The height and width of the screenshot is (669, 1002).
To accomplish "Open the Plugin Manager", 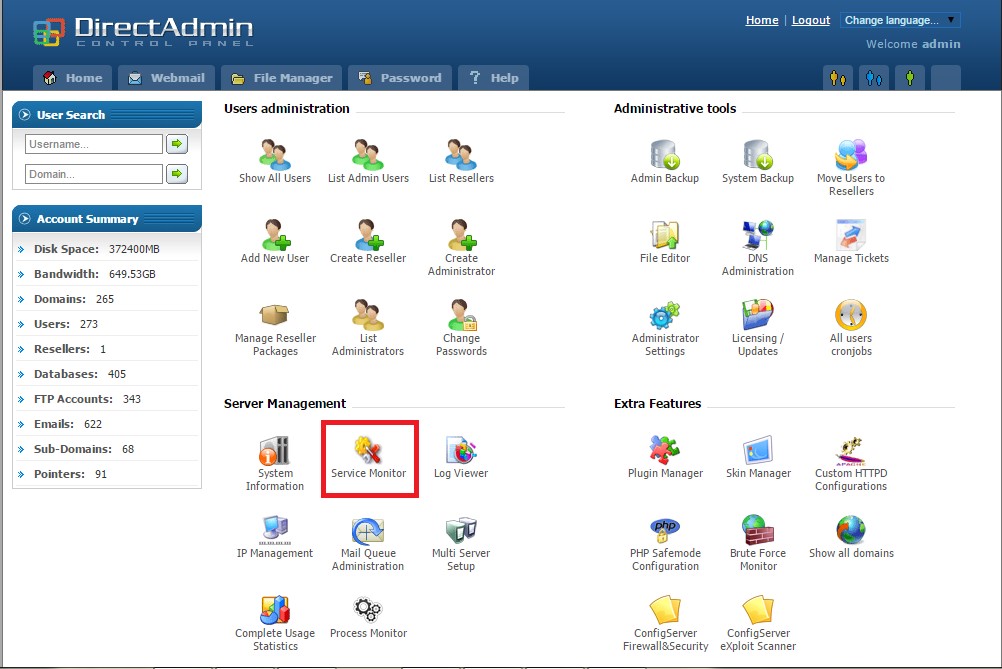I will click(x=665, y=458).
